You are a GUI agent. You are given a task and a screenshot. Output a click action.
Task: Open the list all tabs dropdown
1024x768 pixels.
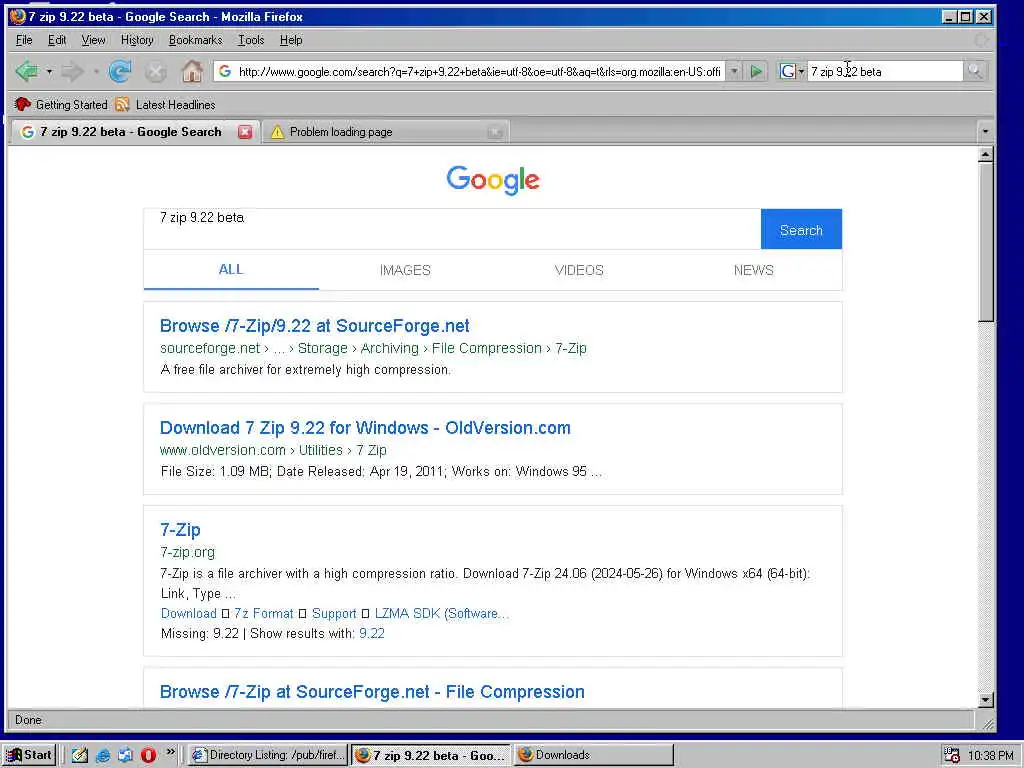point(985,131)
